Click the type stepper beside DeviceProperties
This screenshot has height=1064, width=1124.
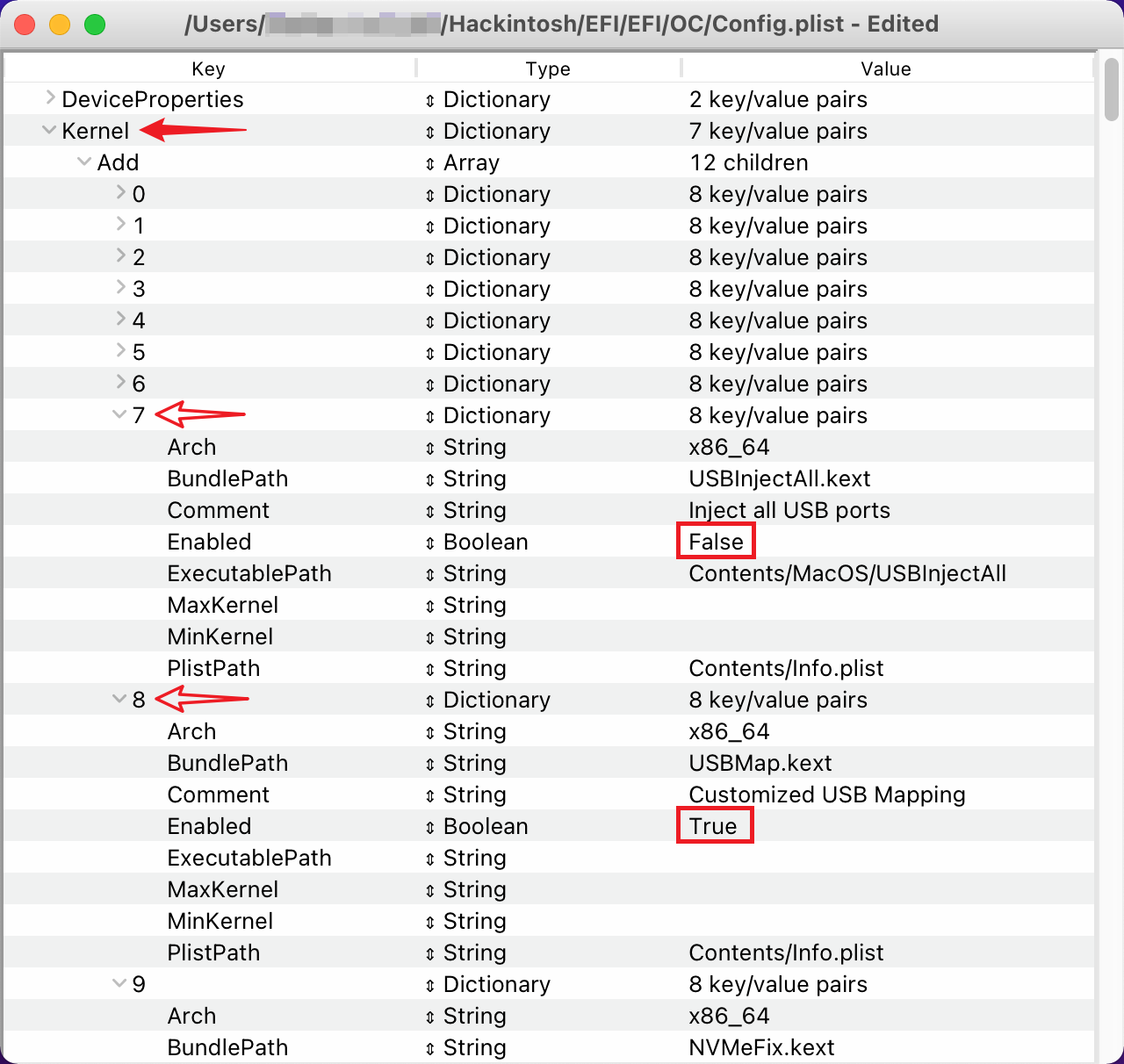[430, 99]
